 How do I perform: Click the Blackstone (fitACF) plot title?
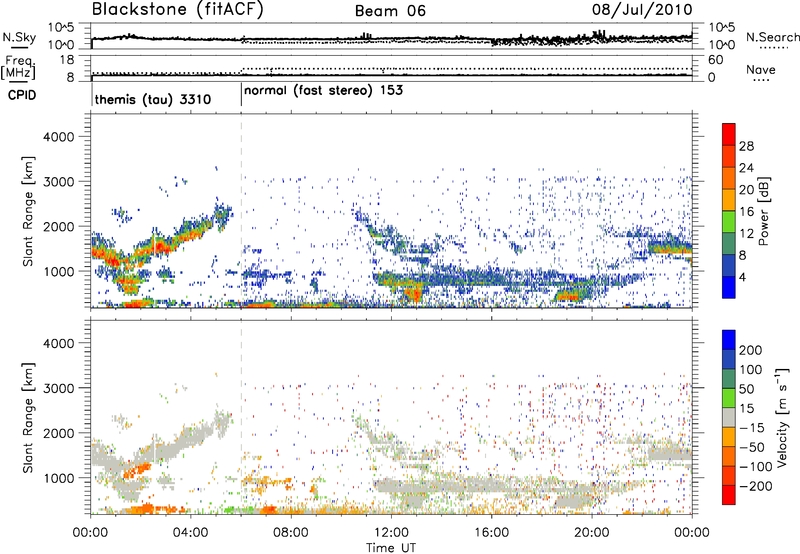pos(178,10)
